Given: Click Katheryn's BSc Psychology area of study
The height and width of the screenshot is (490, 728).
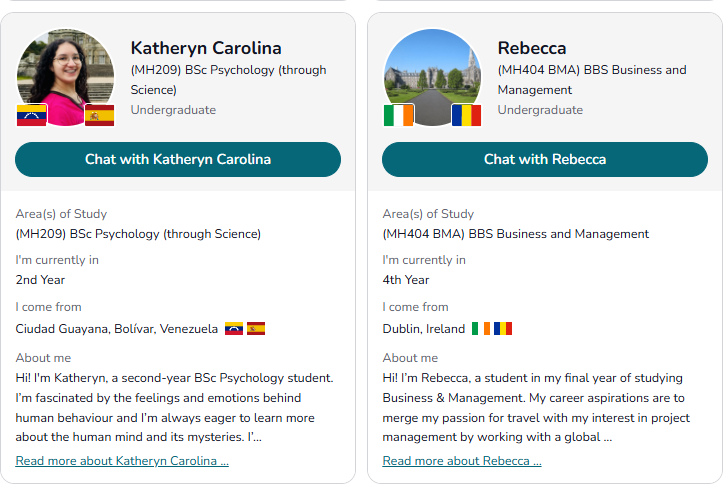Looking at the screenshot, I should (138, 234).
